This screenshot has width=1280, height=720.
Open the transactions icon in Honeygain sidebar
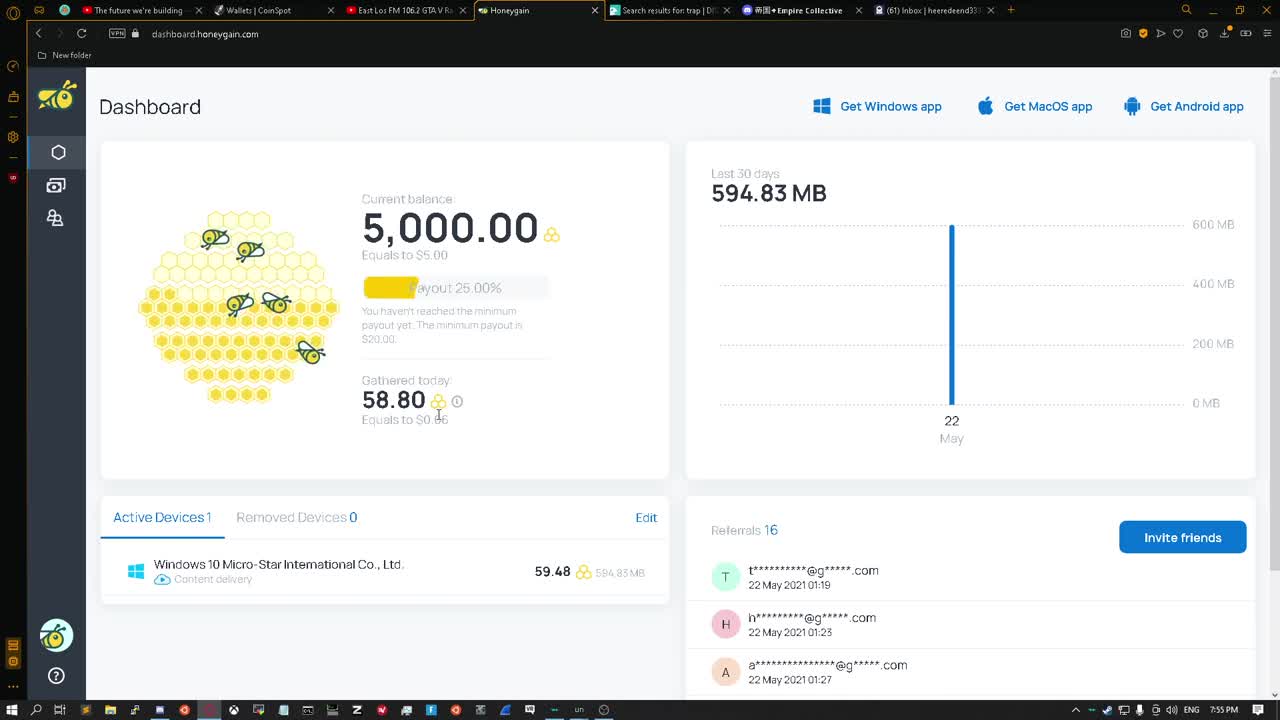coord(56,185)
